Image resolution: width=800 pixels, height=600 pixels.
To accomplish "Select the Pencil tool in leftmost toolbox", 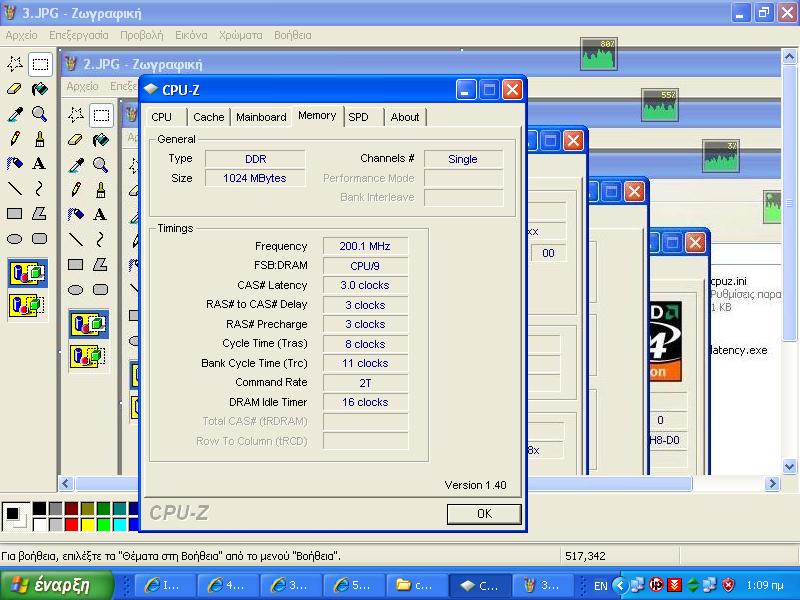I will 15,139.
